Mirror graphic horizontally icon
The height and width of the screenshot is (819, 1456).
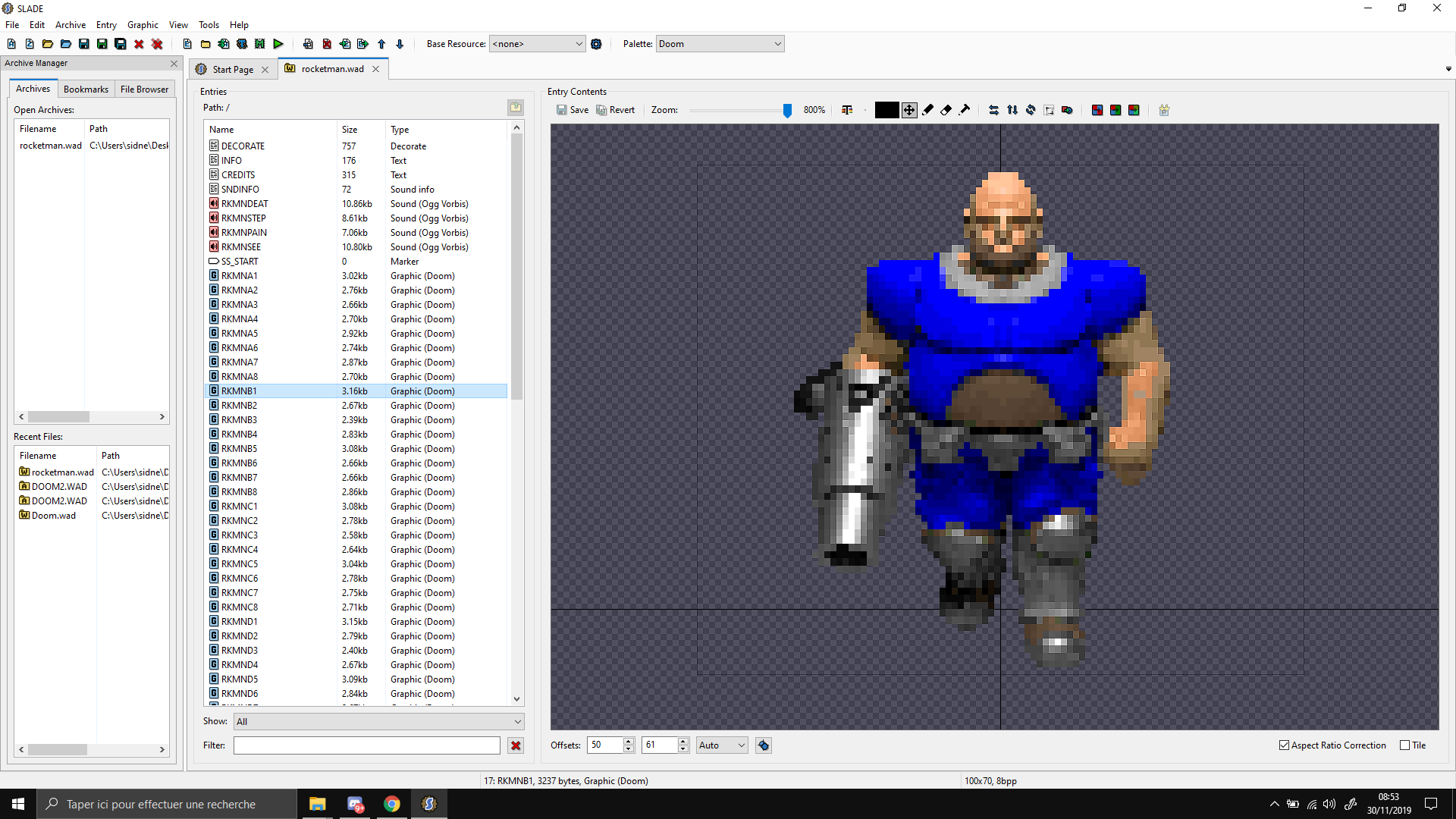[x=994, y=110]
